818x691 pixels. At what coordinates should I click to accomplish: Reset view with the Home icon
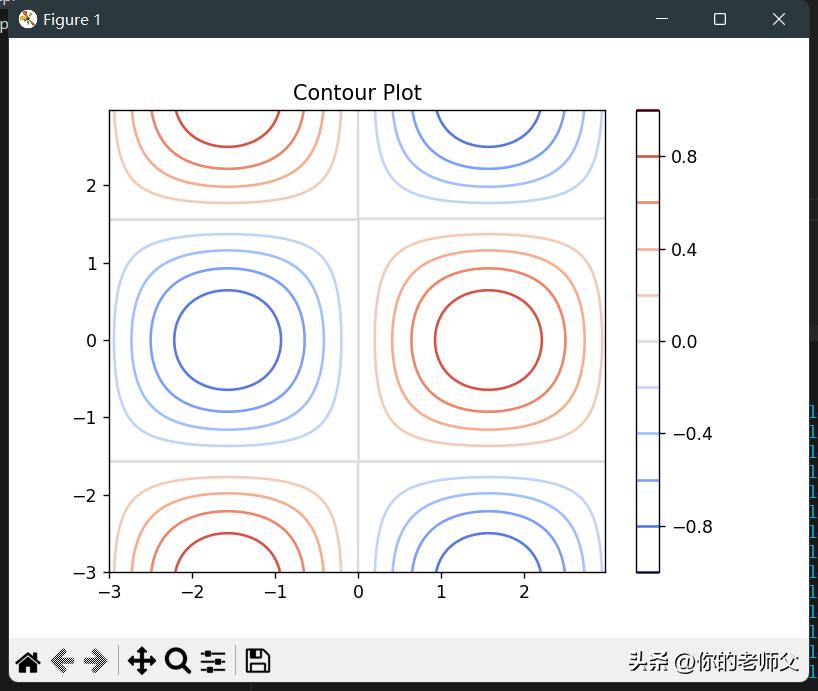(x=27, y=660)
